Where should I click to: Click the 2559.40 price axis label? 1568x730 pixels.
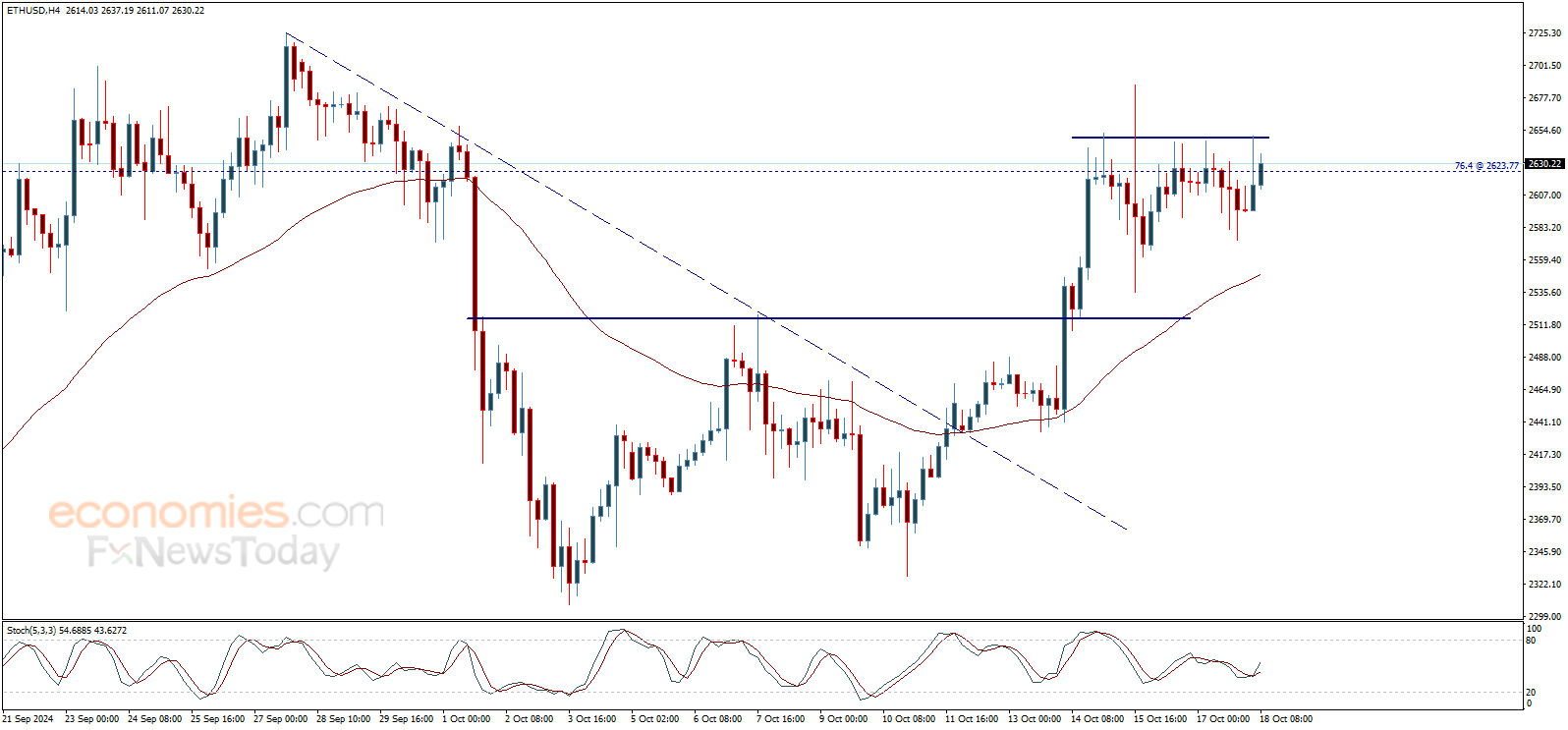point(1544,260)
